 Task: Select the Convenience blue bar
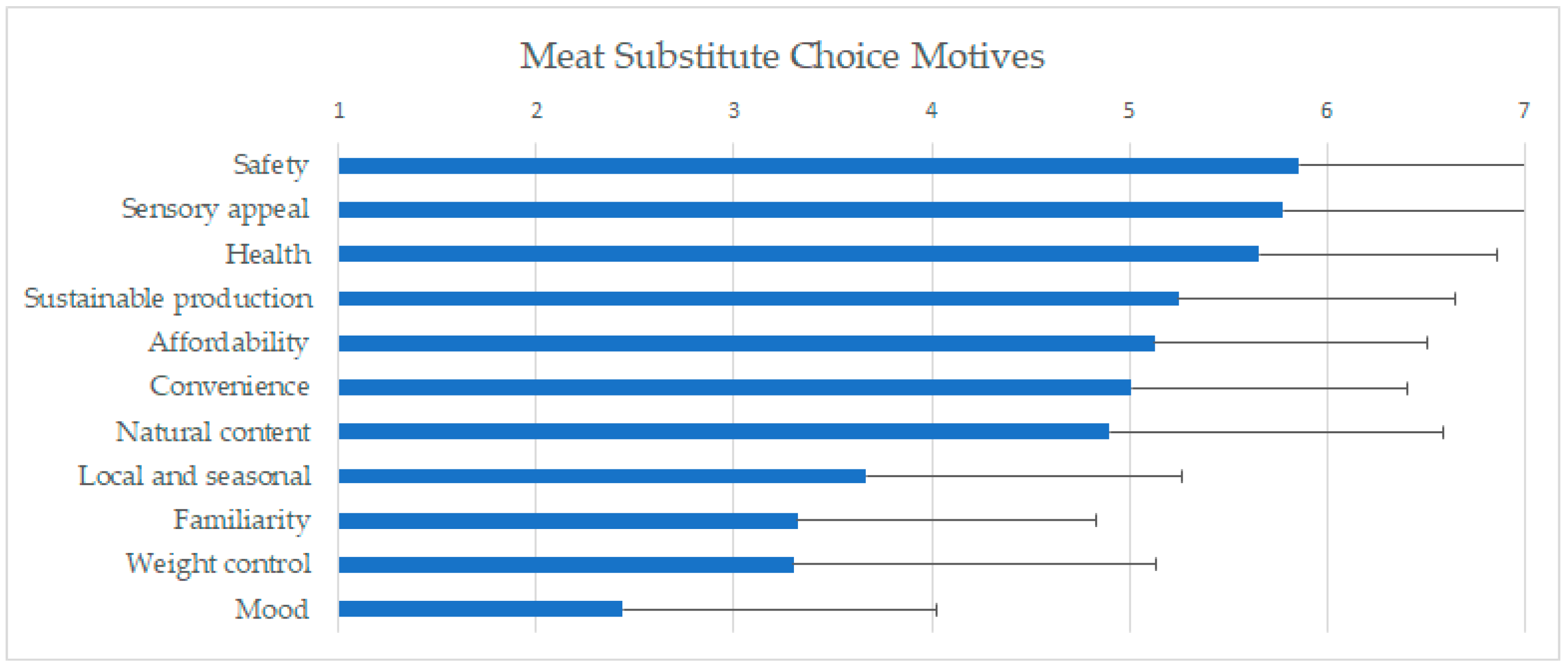tap(734, 387)
